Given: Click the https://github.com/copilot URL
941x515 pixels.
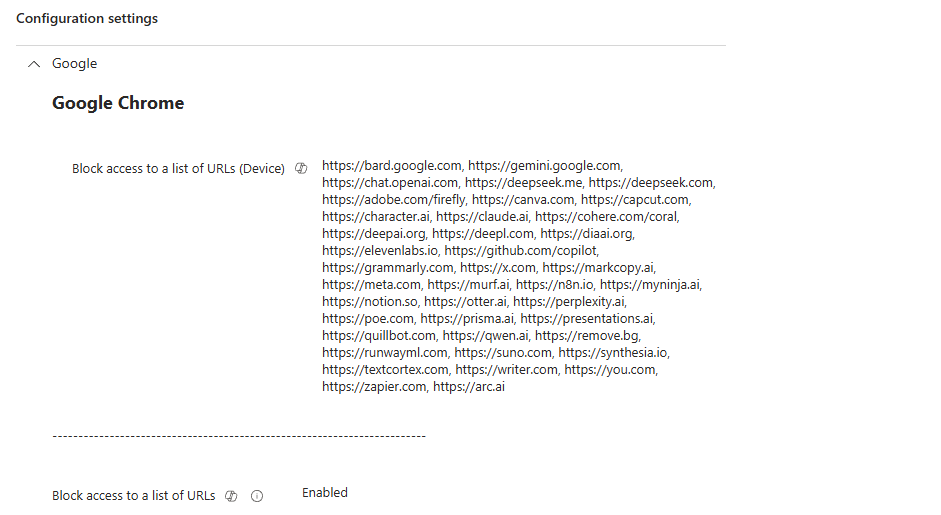Looking at the screenshot, I should [520, 251].
